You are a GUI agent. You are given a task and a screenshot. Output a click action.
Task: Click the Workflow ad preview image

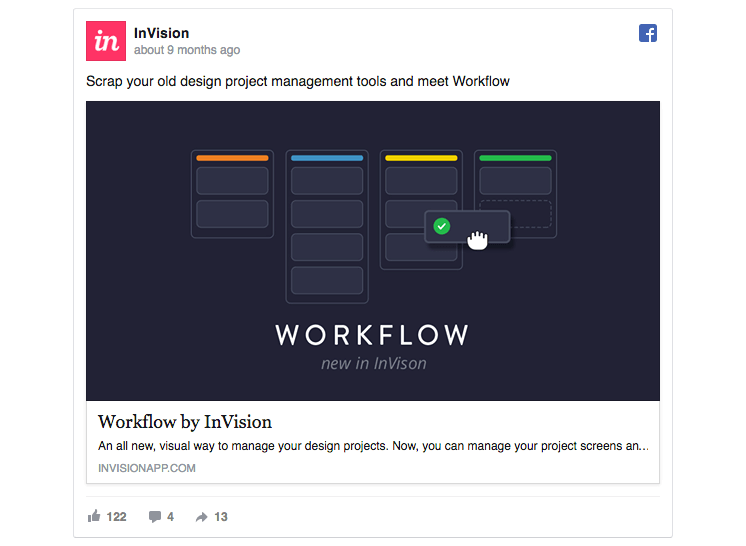point(373,251)
